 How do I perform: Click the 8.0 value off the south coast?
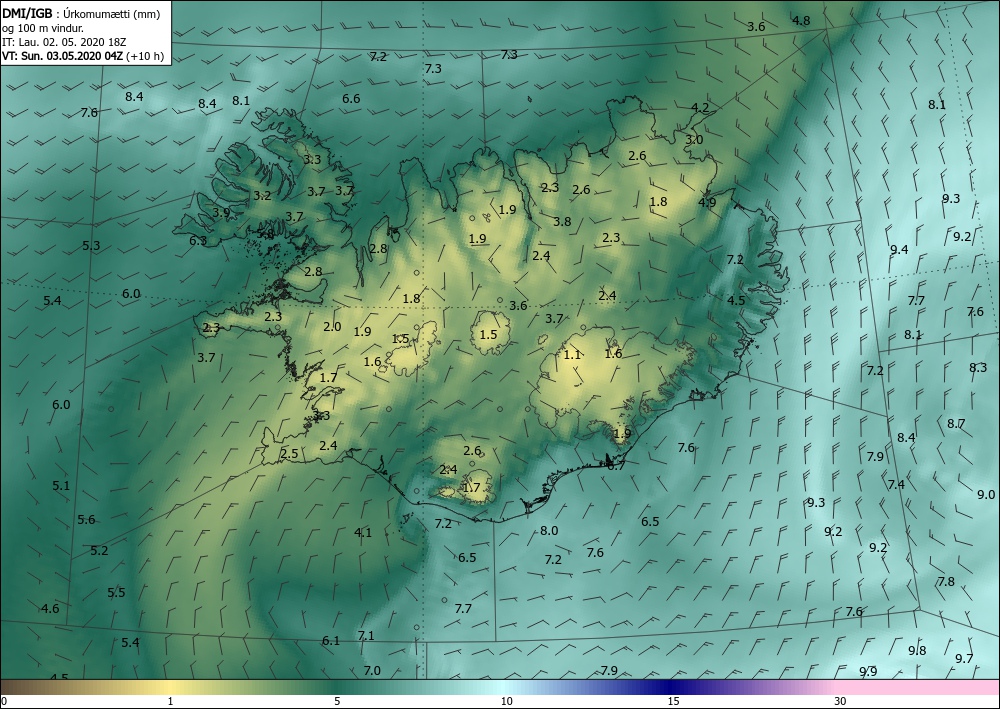coord(549,530)
